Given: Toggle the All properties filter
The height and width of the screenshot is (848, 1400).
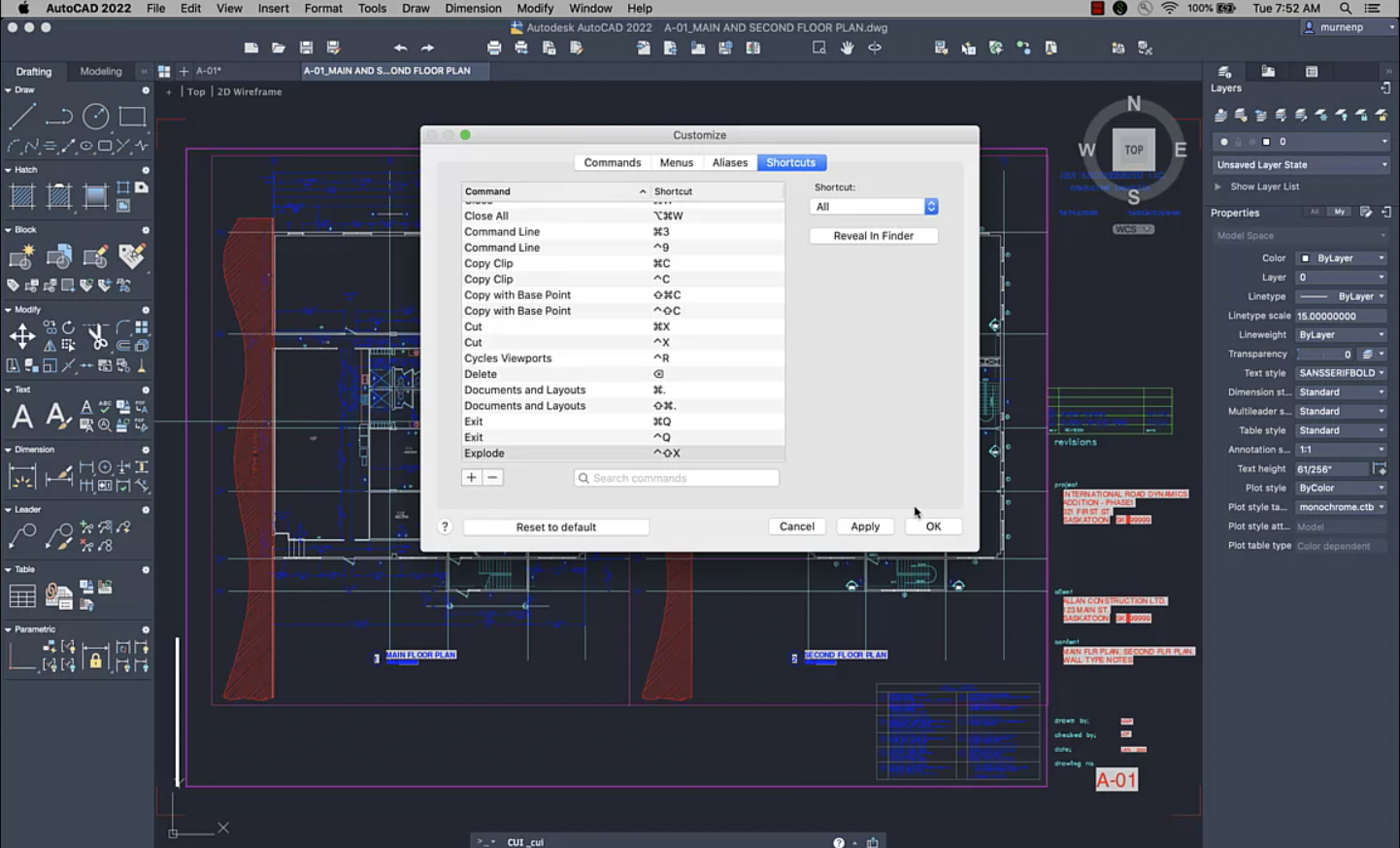Looking at the screenshot, I should click(x=1315, y=212).
